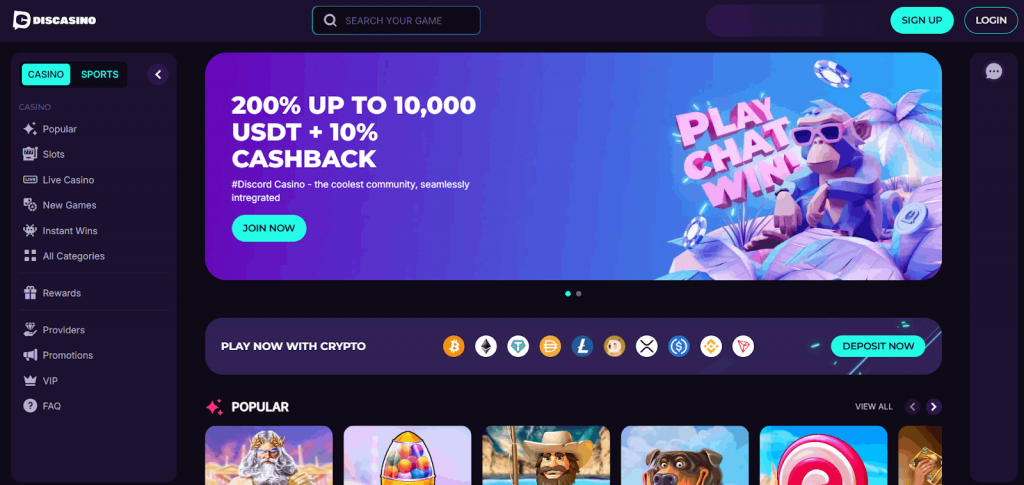Click the Bitcoin crypto icon
The height and width of the screenshot is (485, 1024).
(x=454, y=346)
